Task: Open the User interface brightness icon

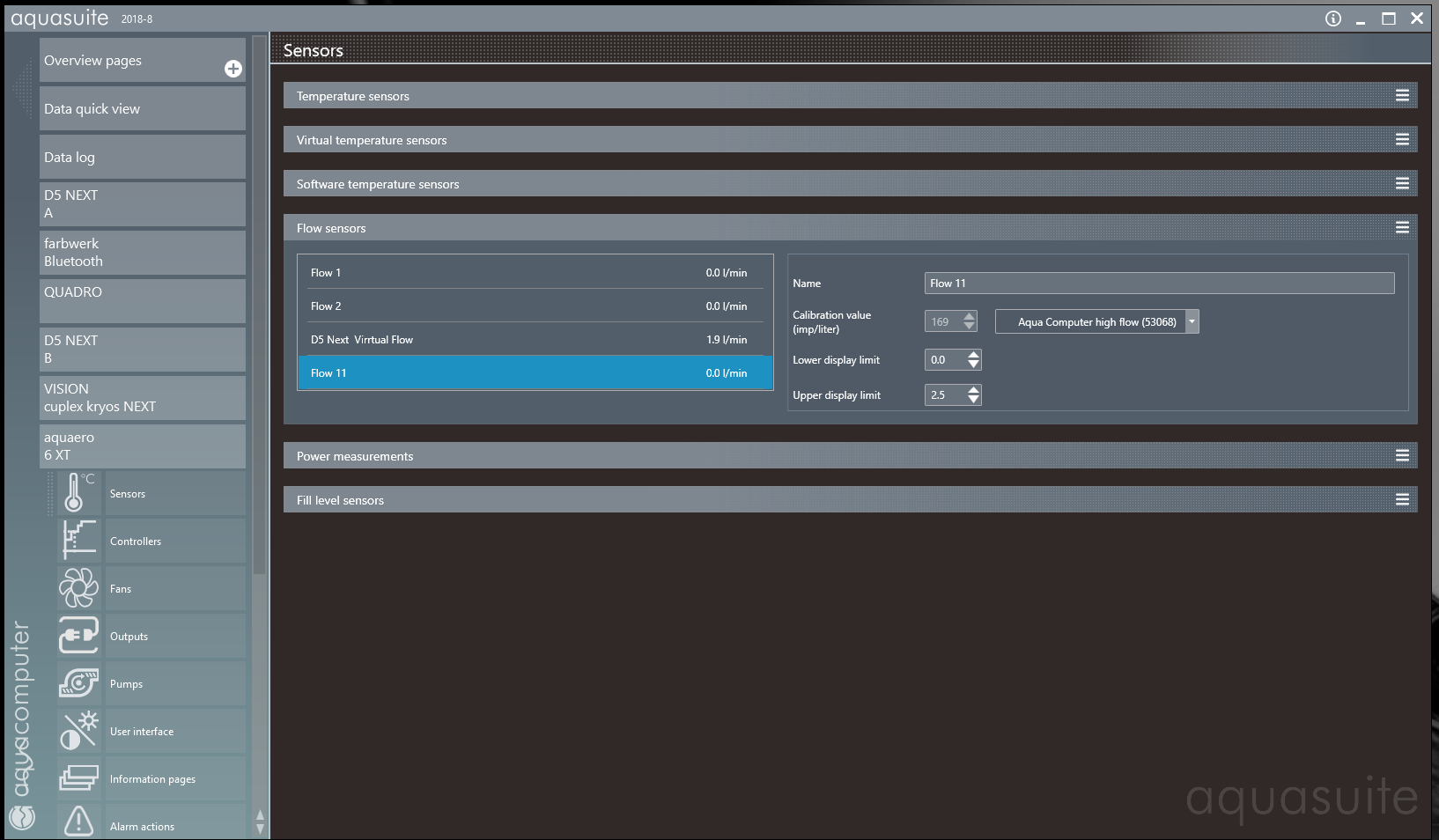Action: click(x=78, y=731)
